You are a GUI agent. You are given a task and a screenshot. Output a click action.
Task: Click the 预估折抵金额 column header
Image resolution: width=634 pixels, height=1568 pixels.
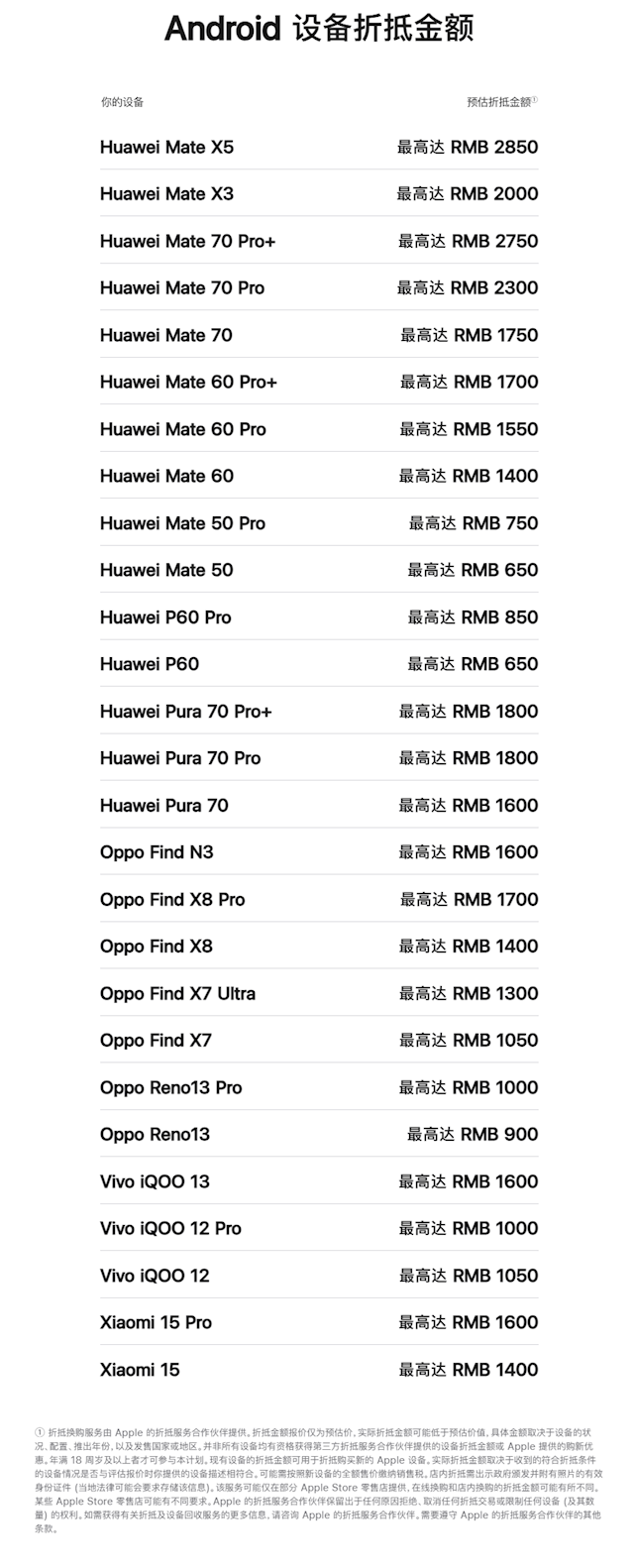(x=498, y=102)
